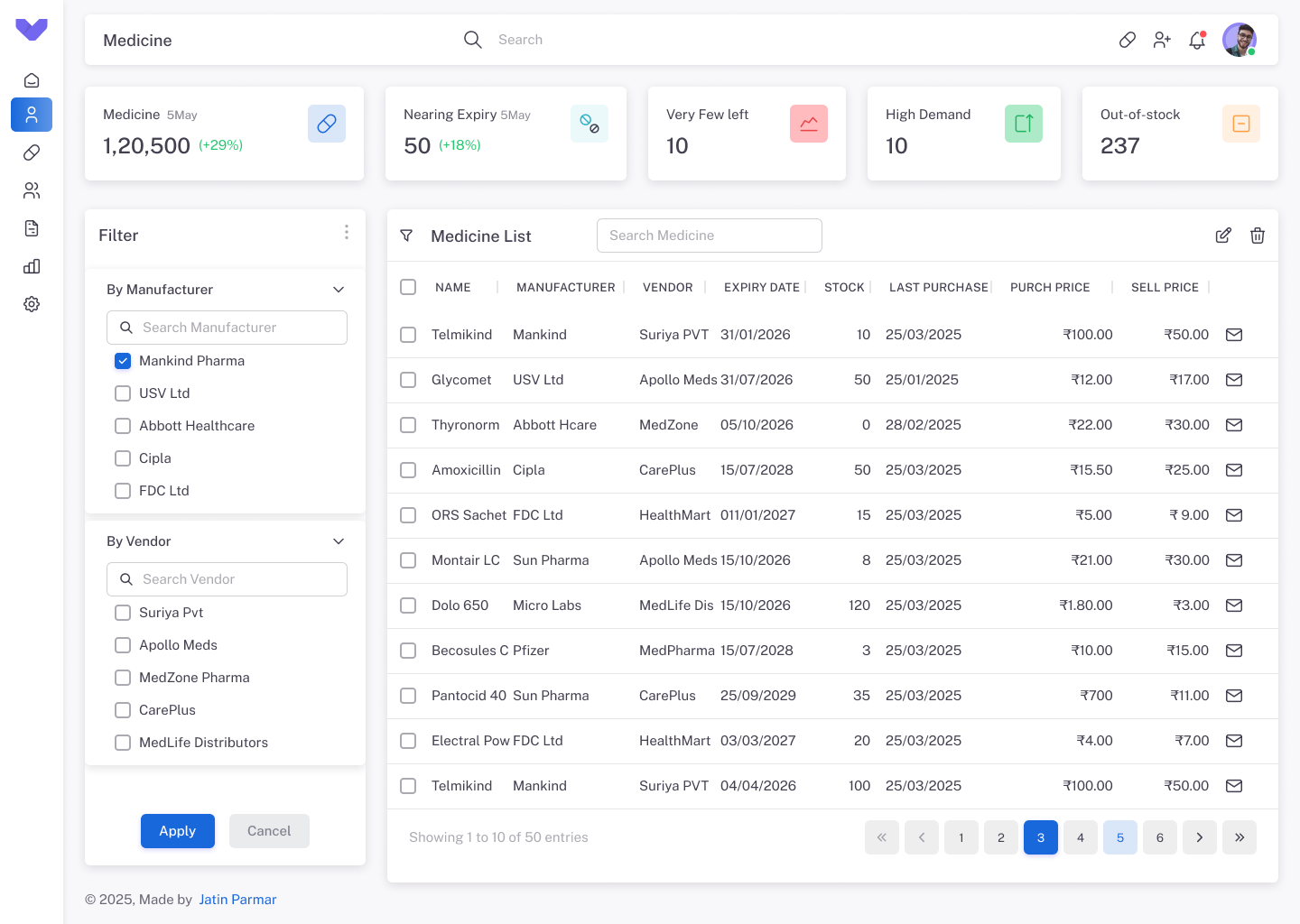Click the notification bell icon
The width and height of the screenshot is (1300, 924).
1197,40
